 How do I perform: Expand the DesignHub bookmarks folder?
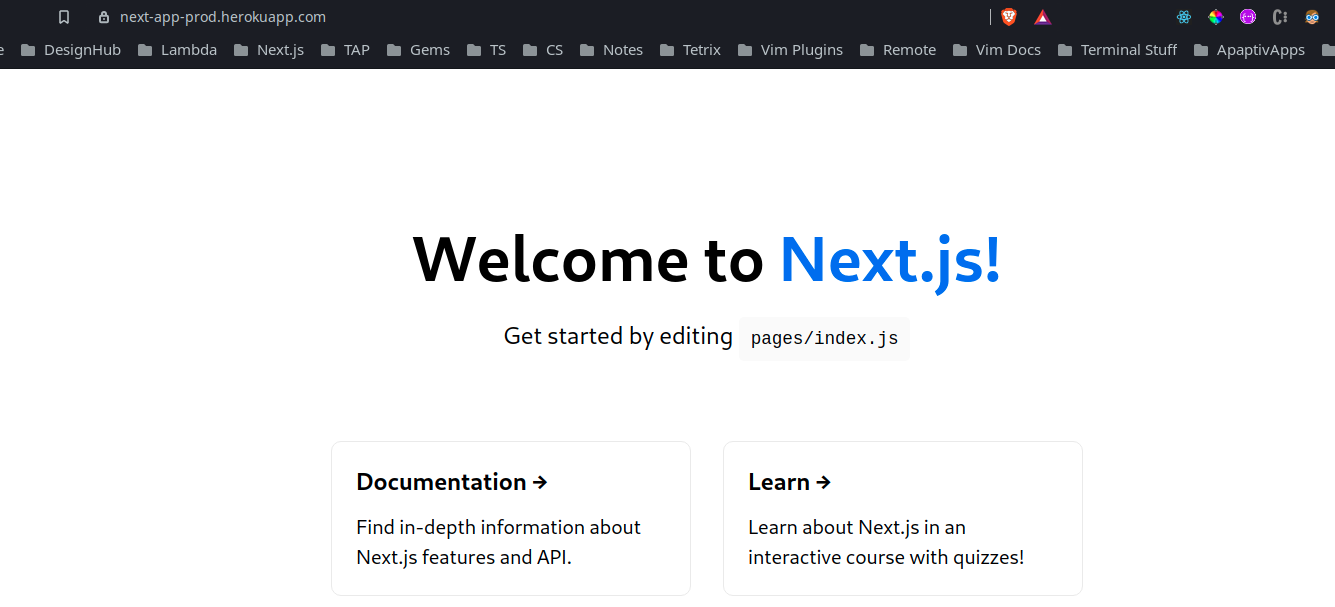click(x=71, y=50)
